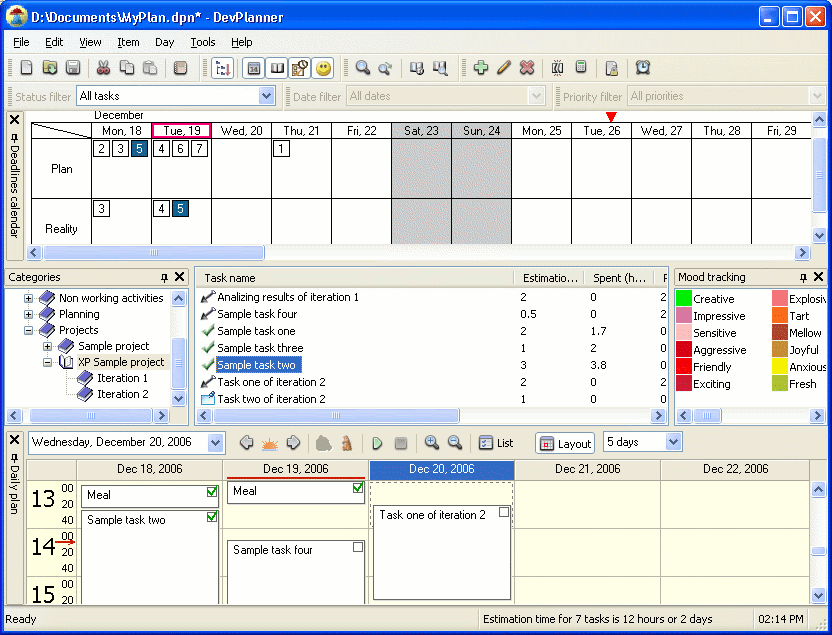Uncheck the Sample task two checkbox
Image resolution: width=832 pixels, height=635 pixels.
click(x=212, y=517)
